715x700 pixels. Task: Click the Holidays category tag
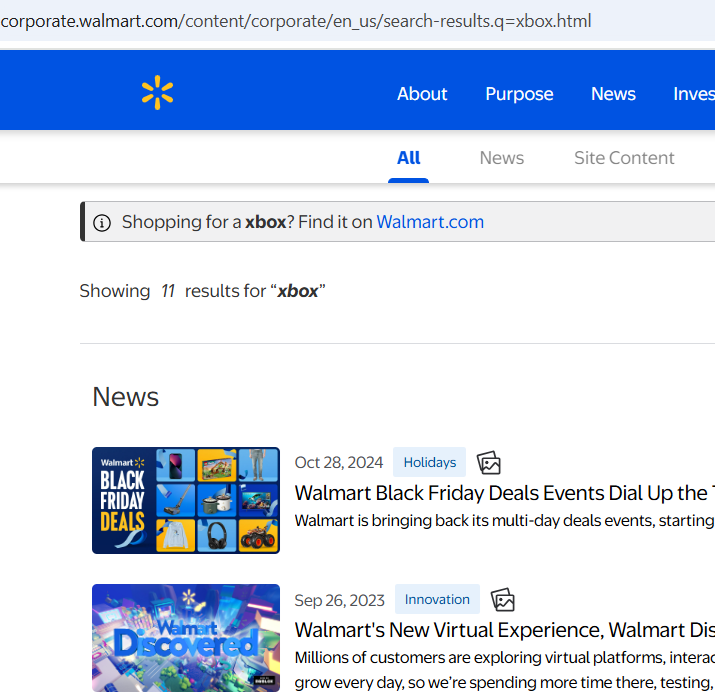point(429,462)
